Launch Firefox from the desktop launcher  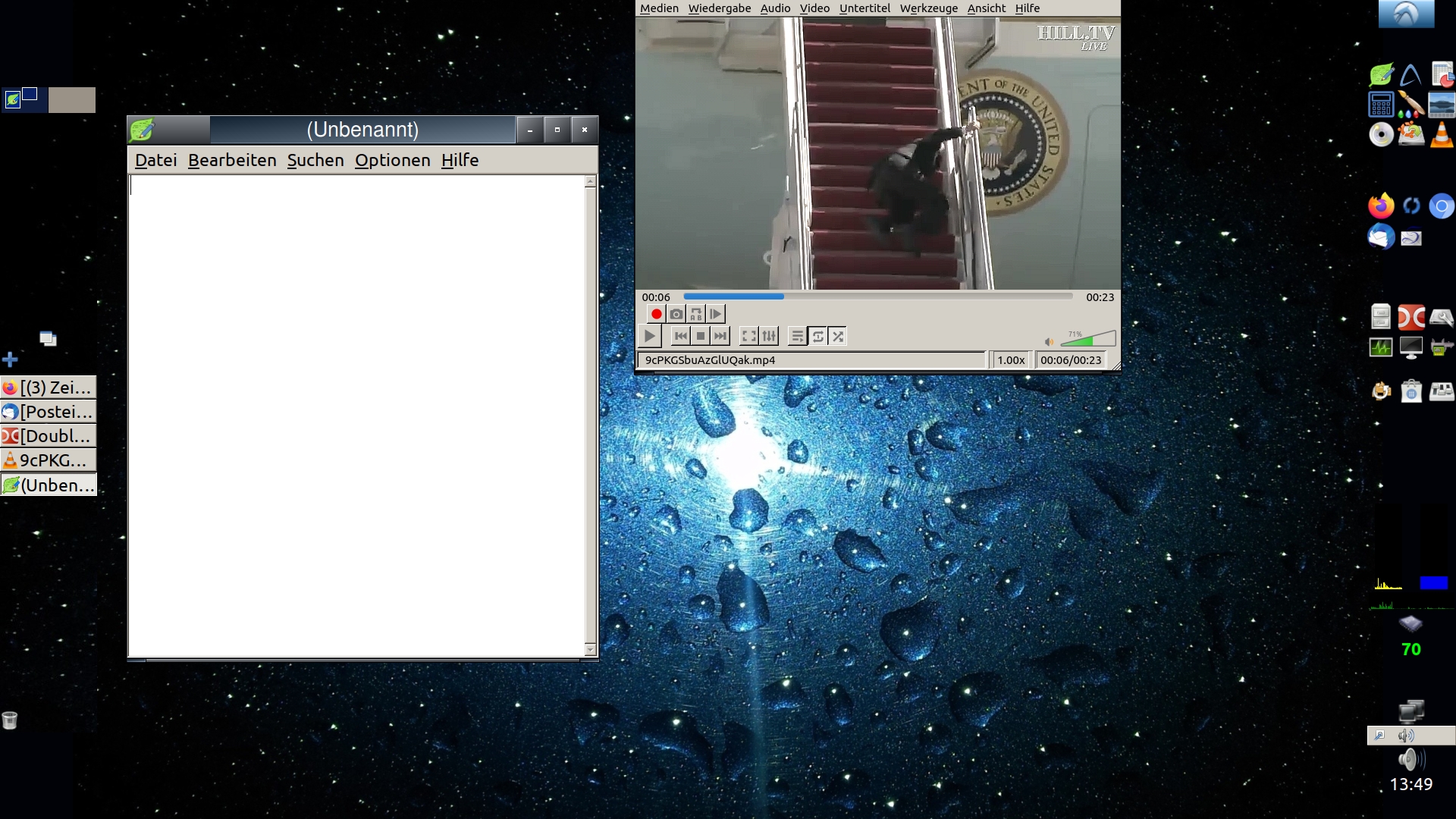pyautogui.click(x=1381, y=206)
